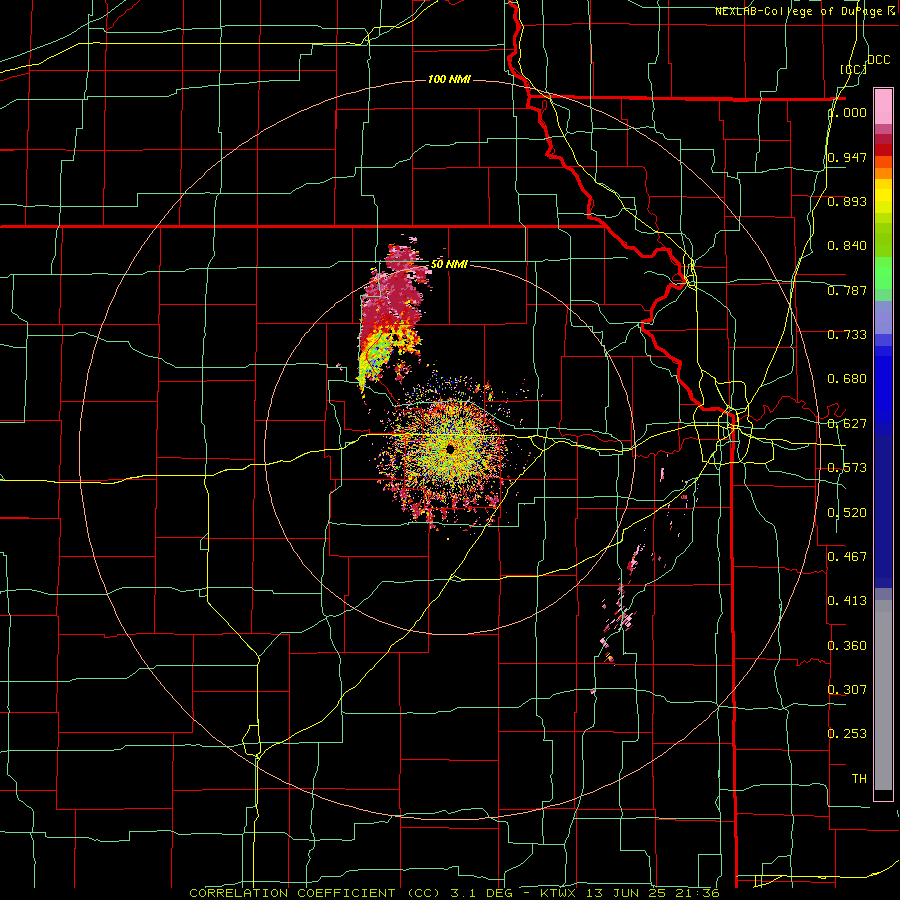Click the 100 NMI range ring label
Viewport: 900px width, 900px height.
[449, 79]
